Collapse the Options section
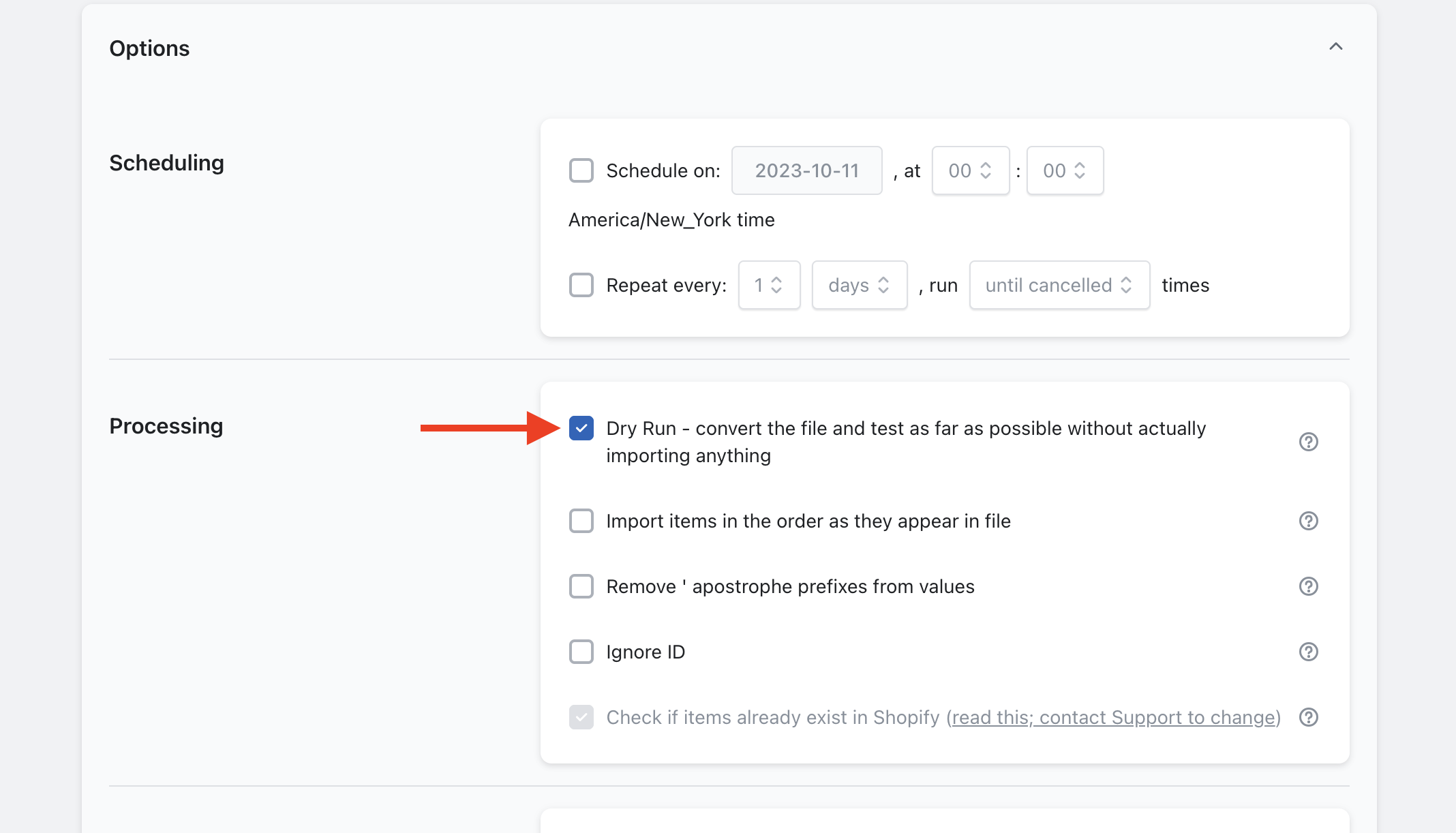This screenshot has height=833, width=1456. click(1335, 46)
